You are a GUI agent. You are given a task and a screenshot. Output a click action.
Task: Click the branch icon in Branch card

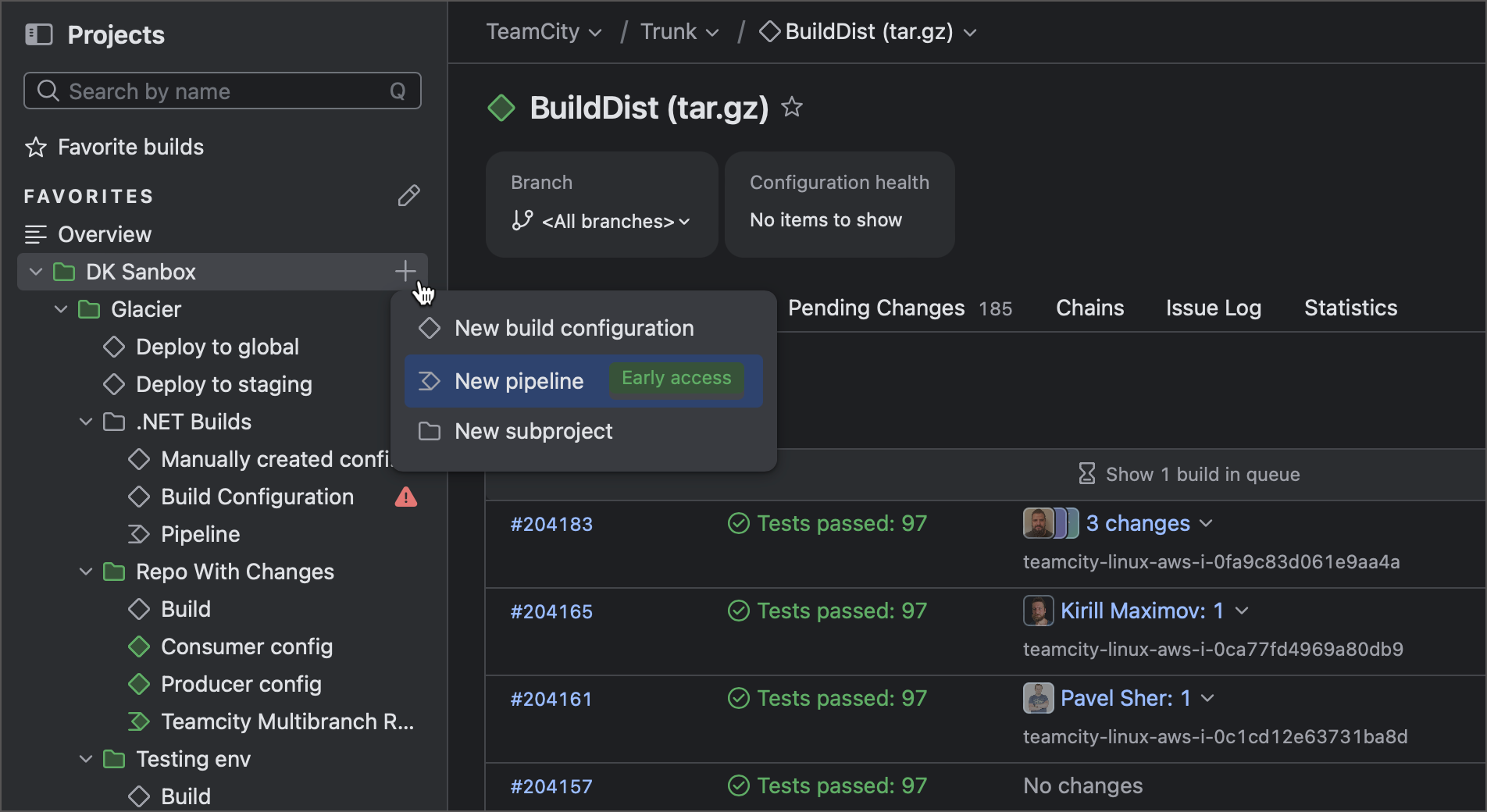(x=522, y=220)
